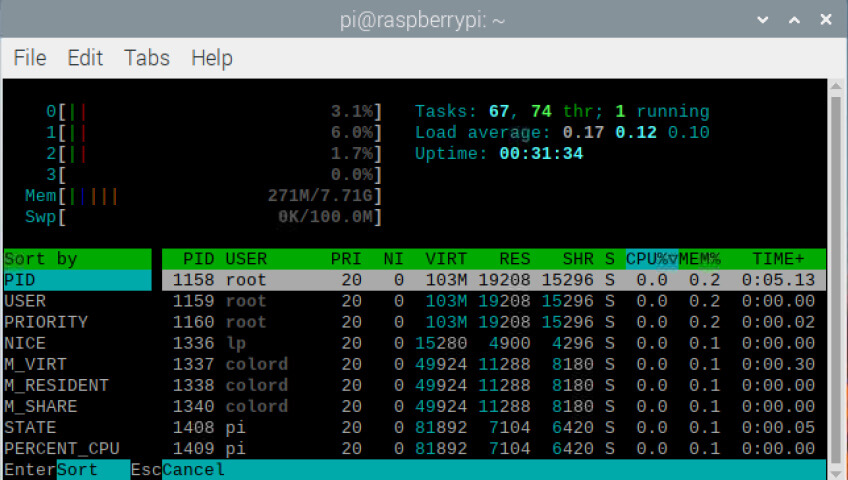Select process row with PID 1160
Screen dimensions: 848x480
point(494,322)
